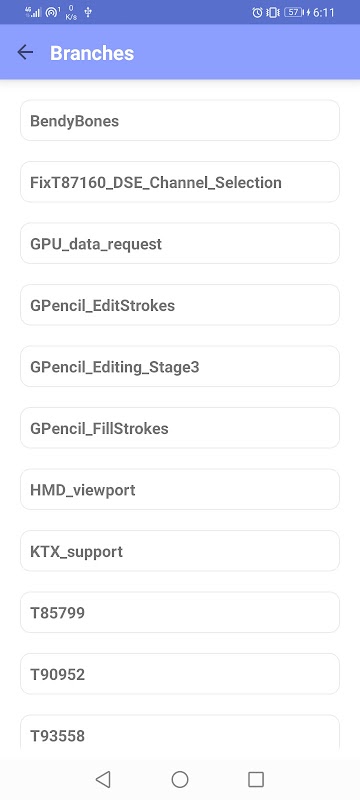The height and width of the screenshot is (800, 360).
Task: Choose the HMD_viewport branch
Action: click(x=180, y=490)
